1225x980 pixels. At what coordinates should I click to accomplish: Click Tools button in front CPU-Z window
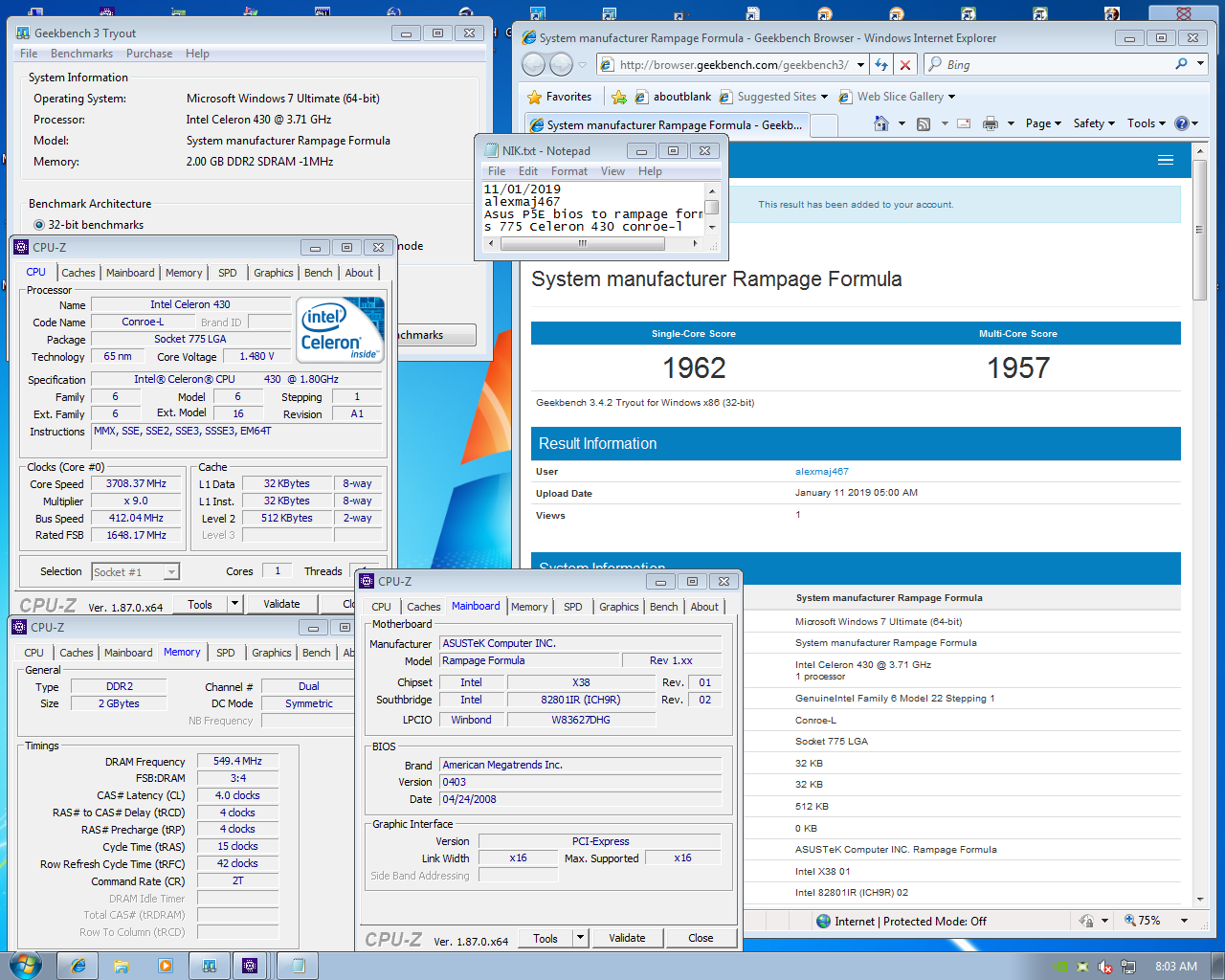tap(546, 938)
